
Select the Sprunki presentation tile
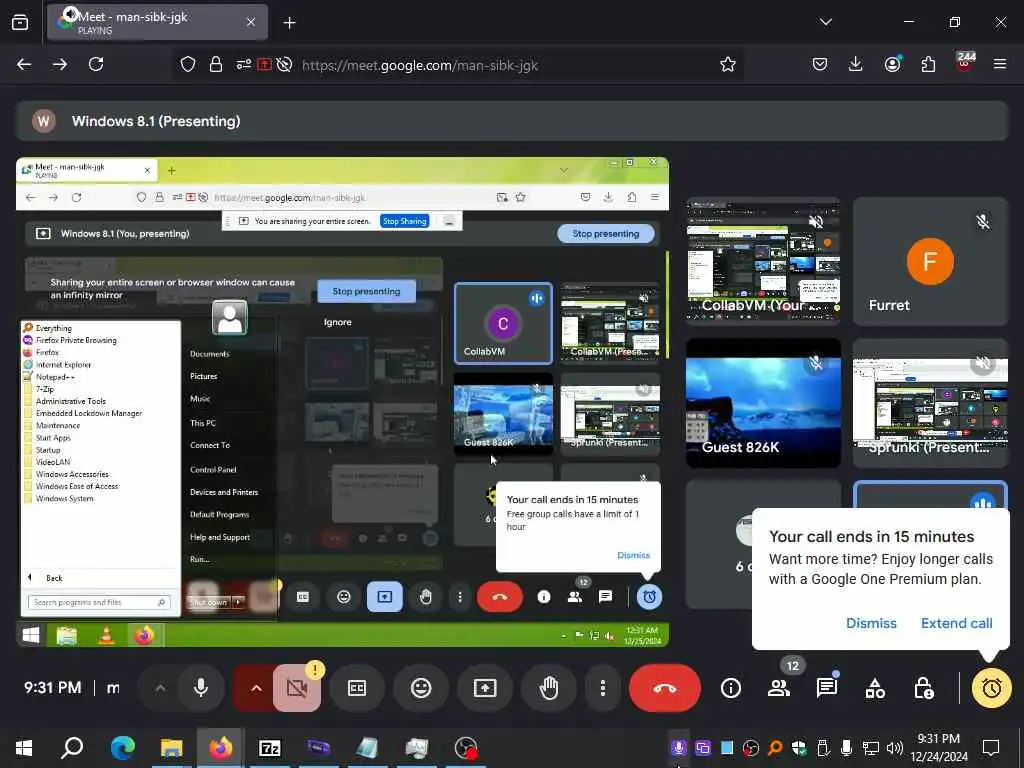[x=930, y=403]
